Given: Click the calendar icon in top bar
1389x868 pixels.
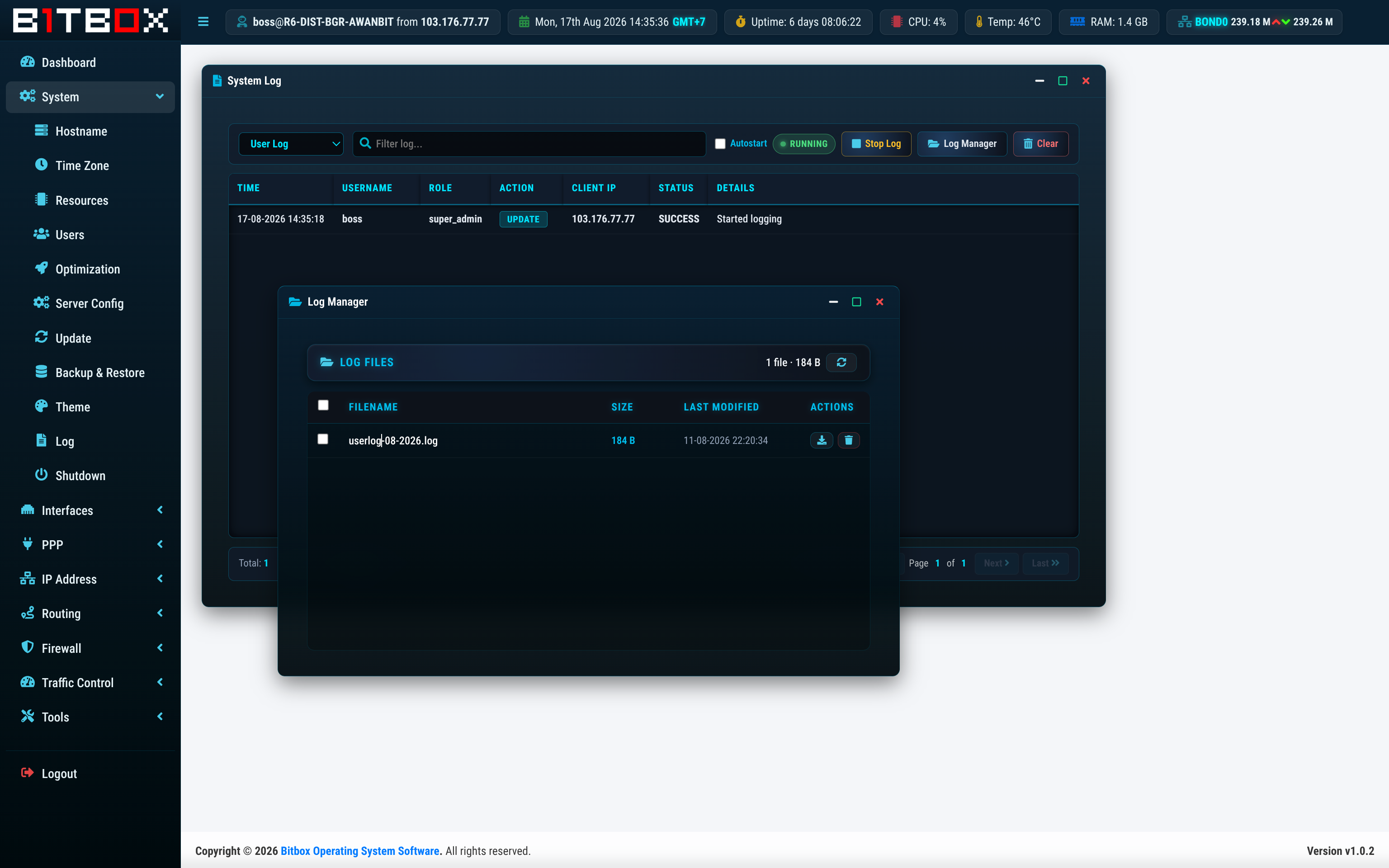Looking at the screenshot, I should (x=524, y=22).
